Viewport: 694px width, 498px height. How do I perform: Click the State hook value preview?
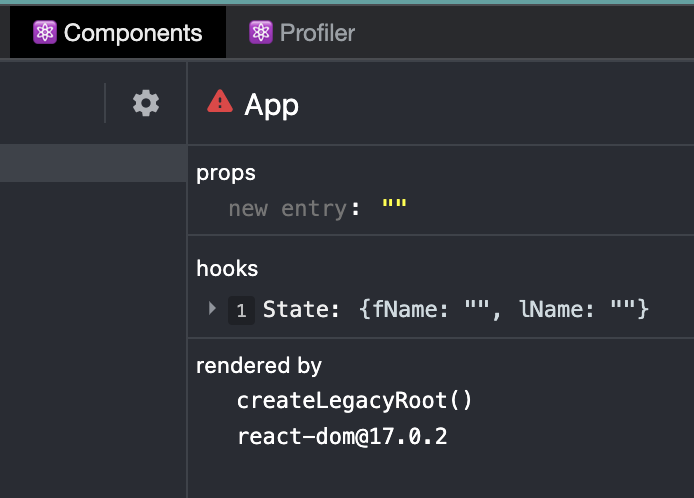(x=504, y=309)
